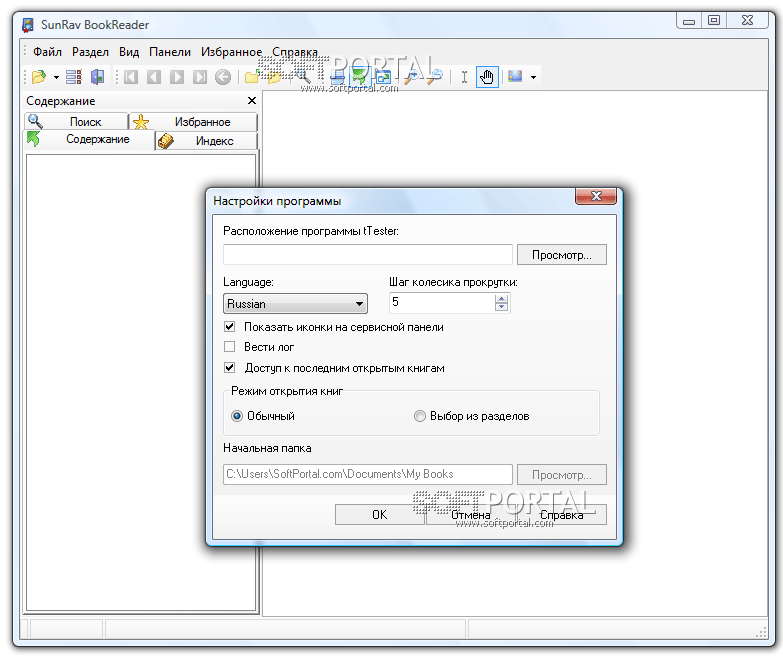Click the exit door icon in toolbar
The height and width of the screenshot is (661, 783).
point(97,77)
